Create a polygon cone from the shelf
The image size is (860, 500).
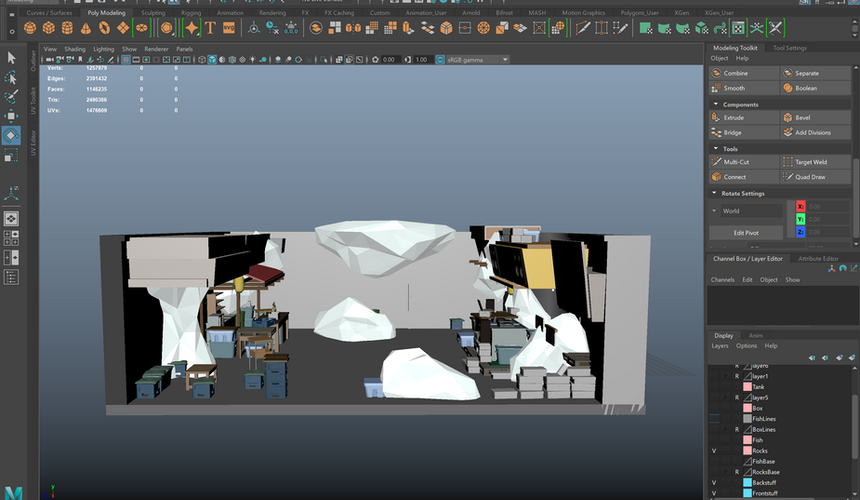tap(86, 27)
